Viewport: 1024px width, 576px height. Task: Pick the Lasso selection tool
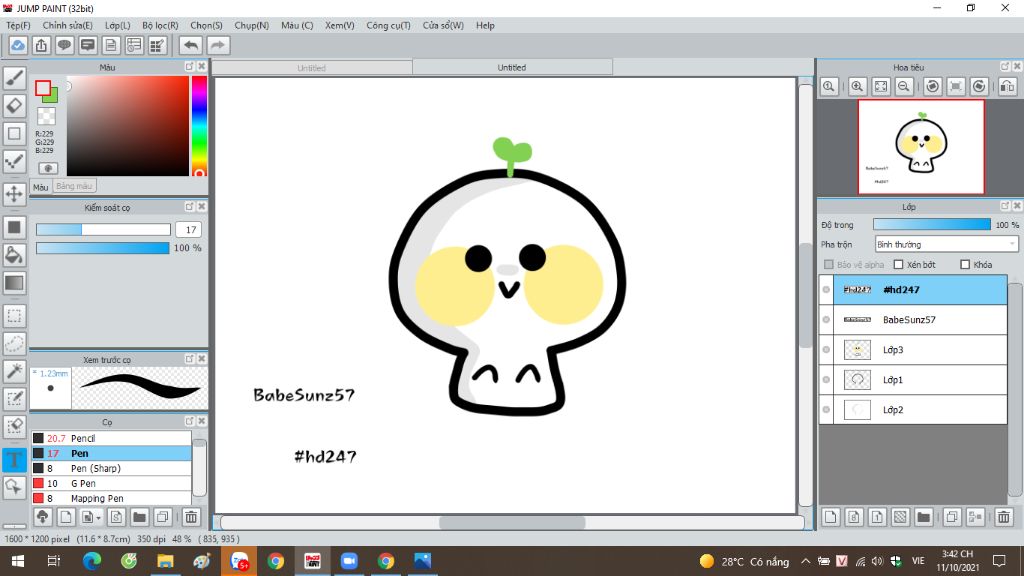(14, 344)
